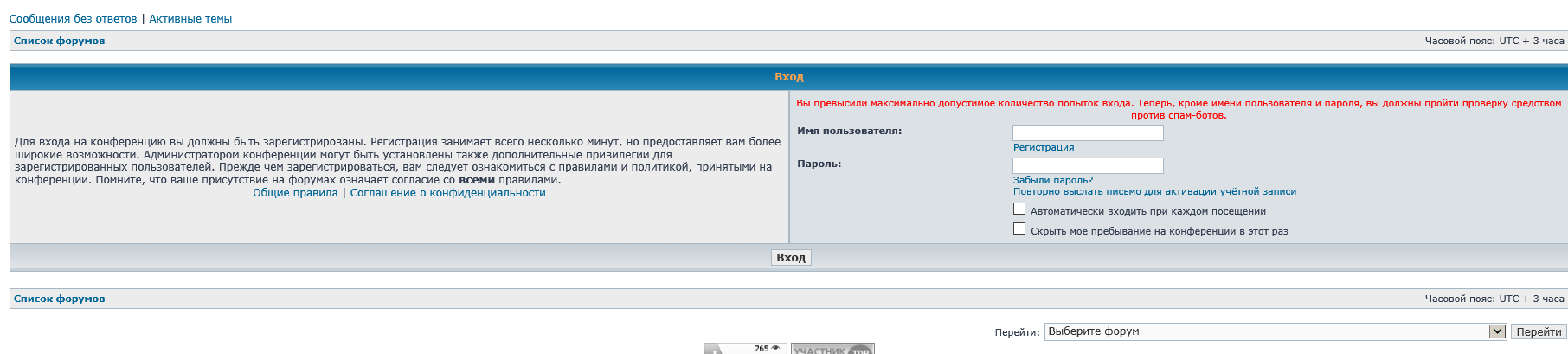This screenshot has width=1568, height=354.
Task: Click into the «Пароль» field
Action: point(1088,165)
